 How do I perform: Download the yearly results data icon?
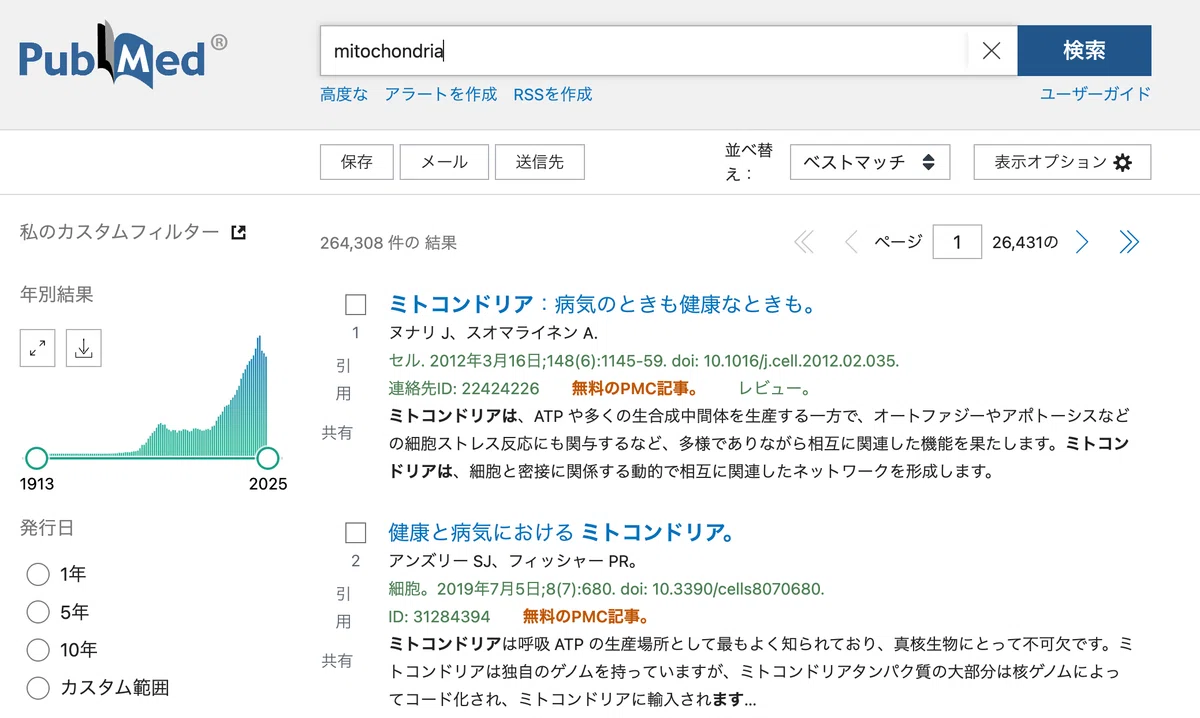(x=84, y=348)
